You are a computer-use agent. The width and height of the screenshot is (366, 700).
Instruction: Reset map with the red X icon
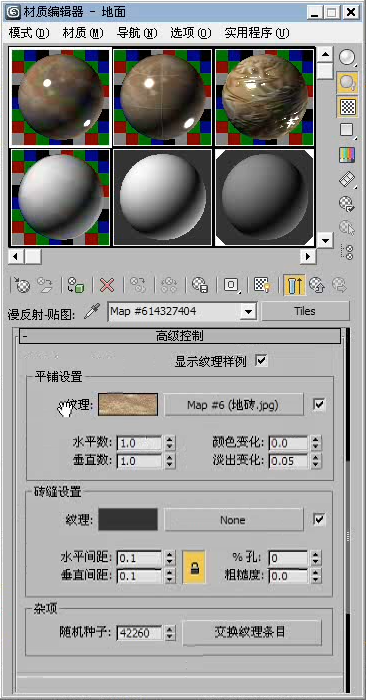[x=107, y=285]
